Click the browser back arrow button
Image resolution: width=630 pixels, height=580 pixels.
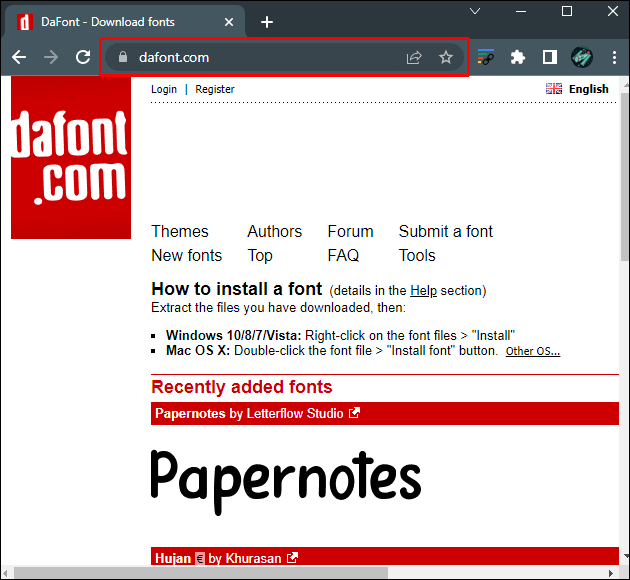coord(19,58)
